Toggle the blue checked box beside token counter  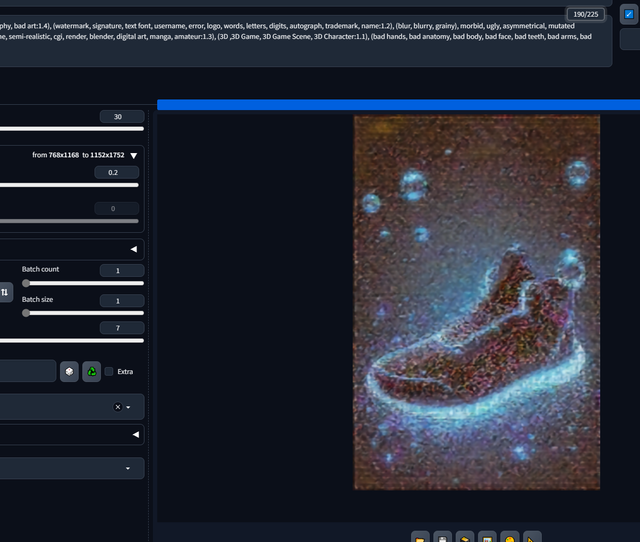[629, 14]
